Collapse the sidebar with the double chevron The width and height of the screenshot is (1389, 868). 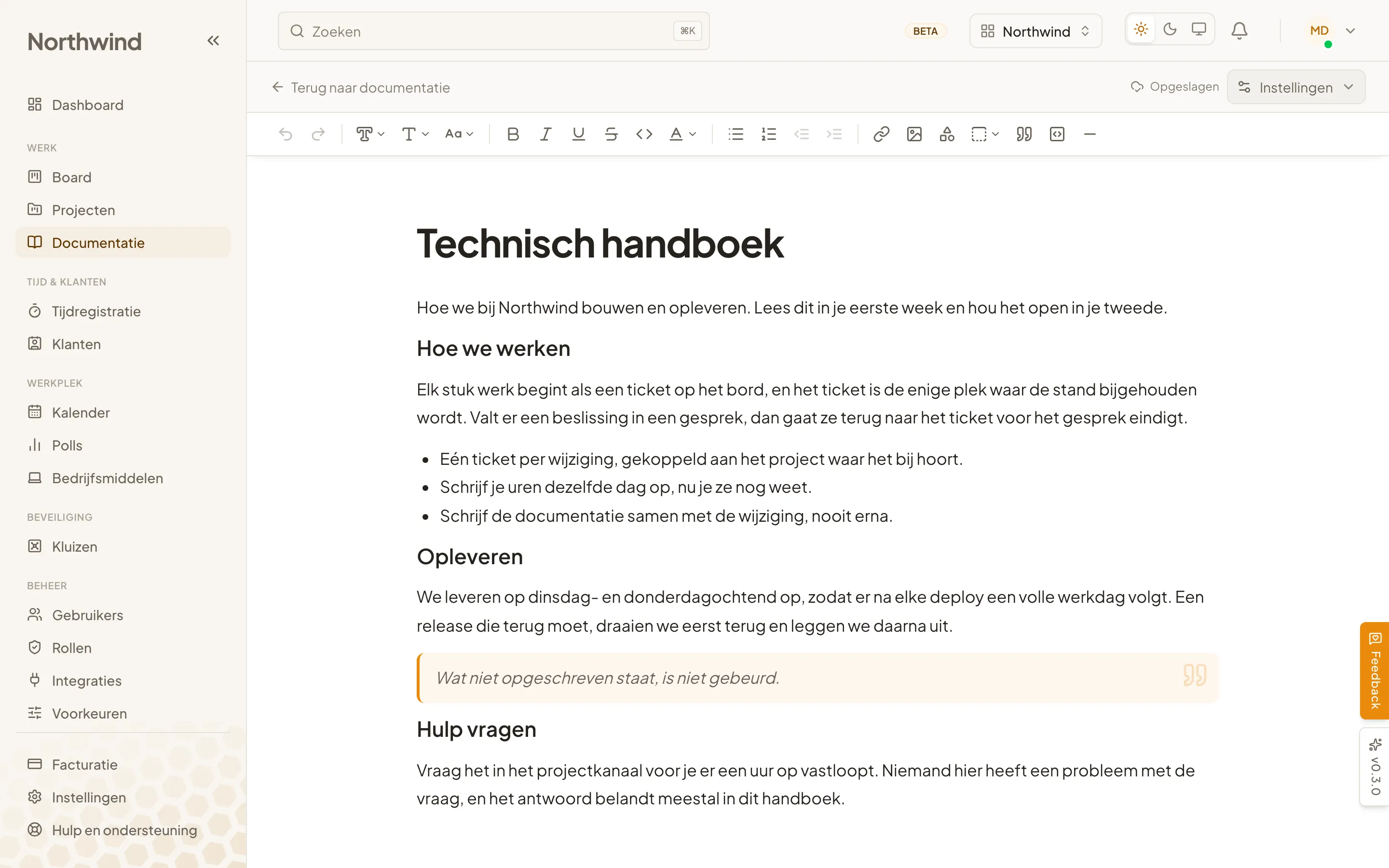tap(213, 41)
